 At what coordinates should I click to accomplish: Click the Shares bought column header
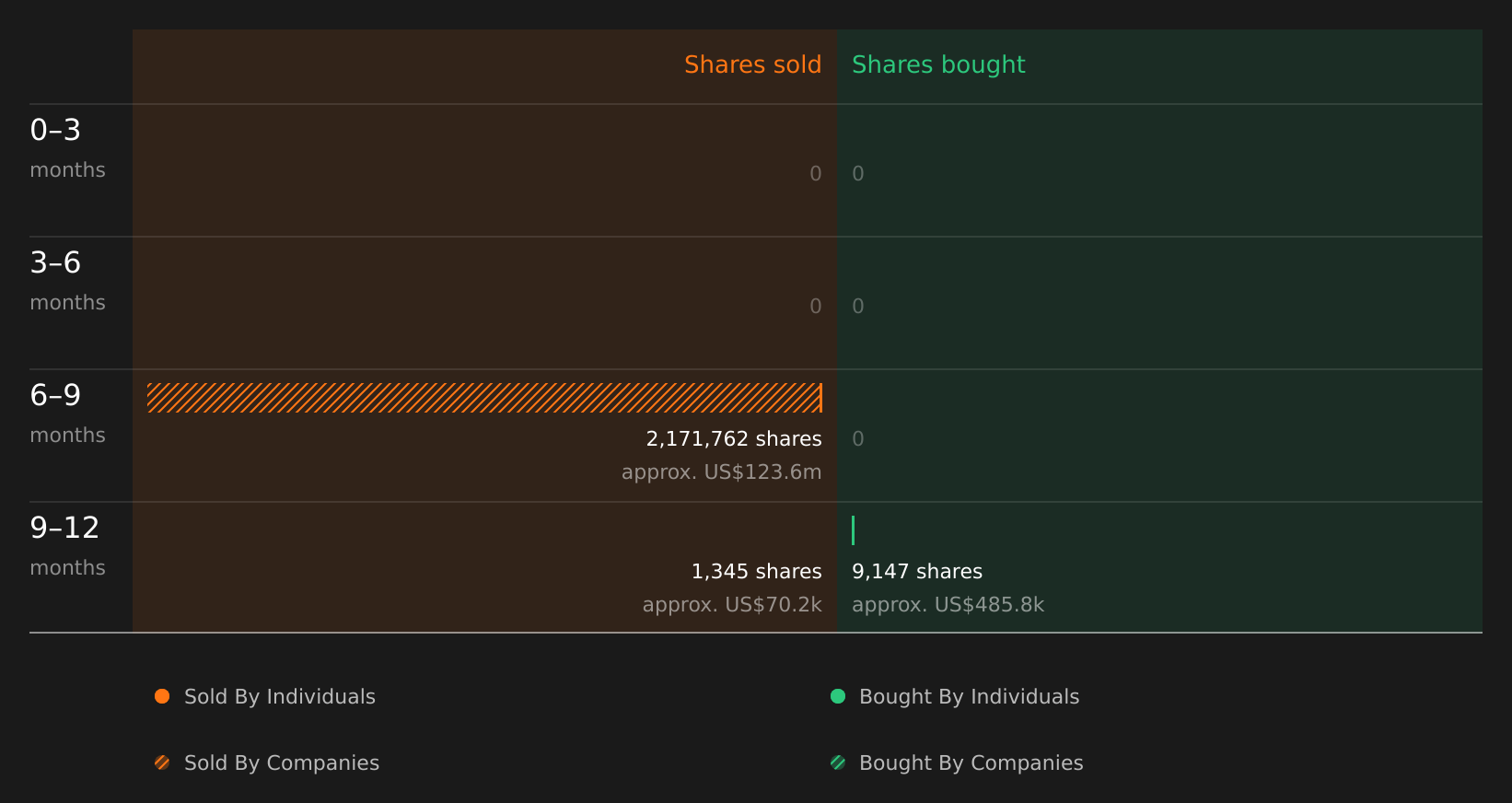click(x=938, y=64)
